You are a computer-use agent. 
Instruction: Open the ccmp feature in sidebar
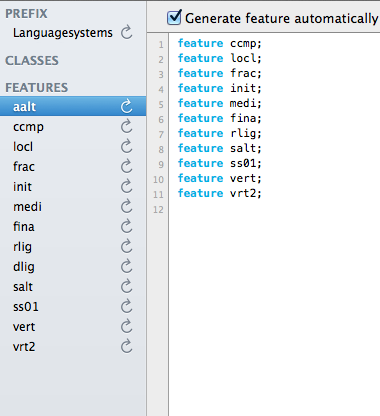pos(28,128)
